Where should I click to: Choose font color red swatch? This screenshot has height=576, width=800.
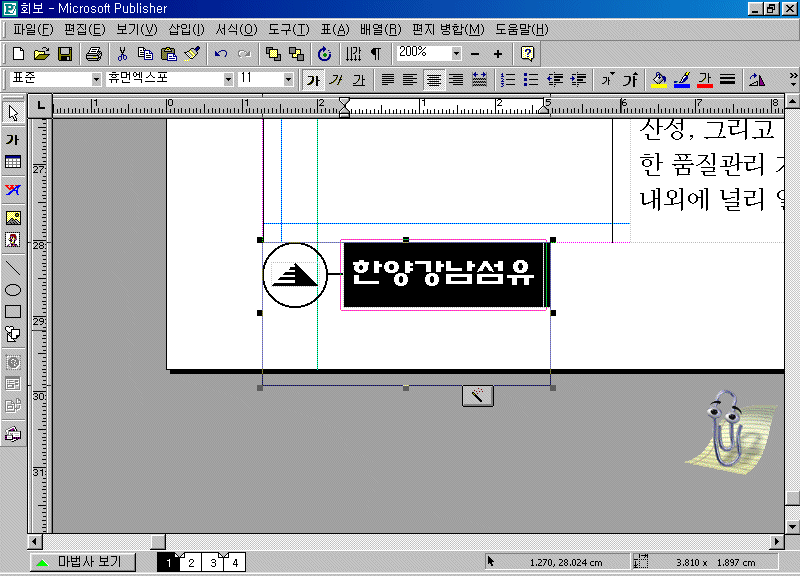(x=705, y=80)
